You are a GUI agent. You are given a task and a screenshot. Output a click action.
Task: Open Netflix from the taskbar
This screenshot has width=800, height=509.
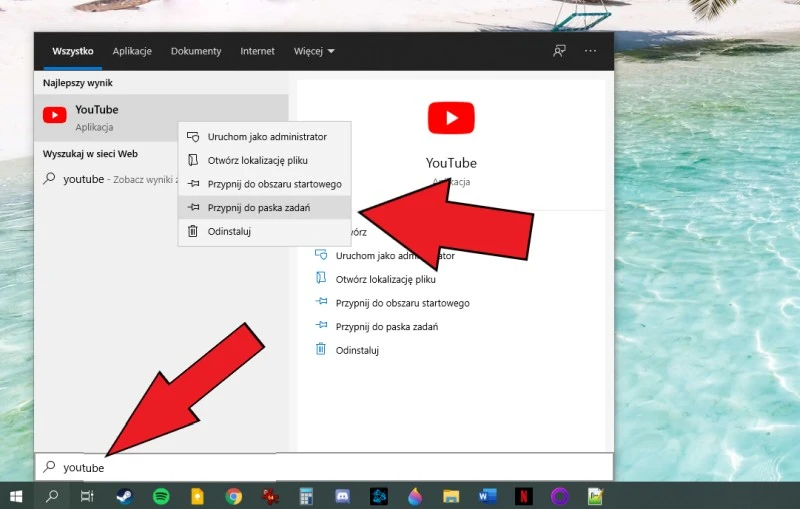[x=523, y=496]
